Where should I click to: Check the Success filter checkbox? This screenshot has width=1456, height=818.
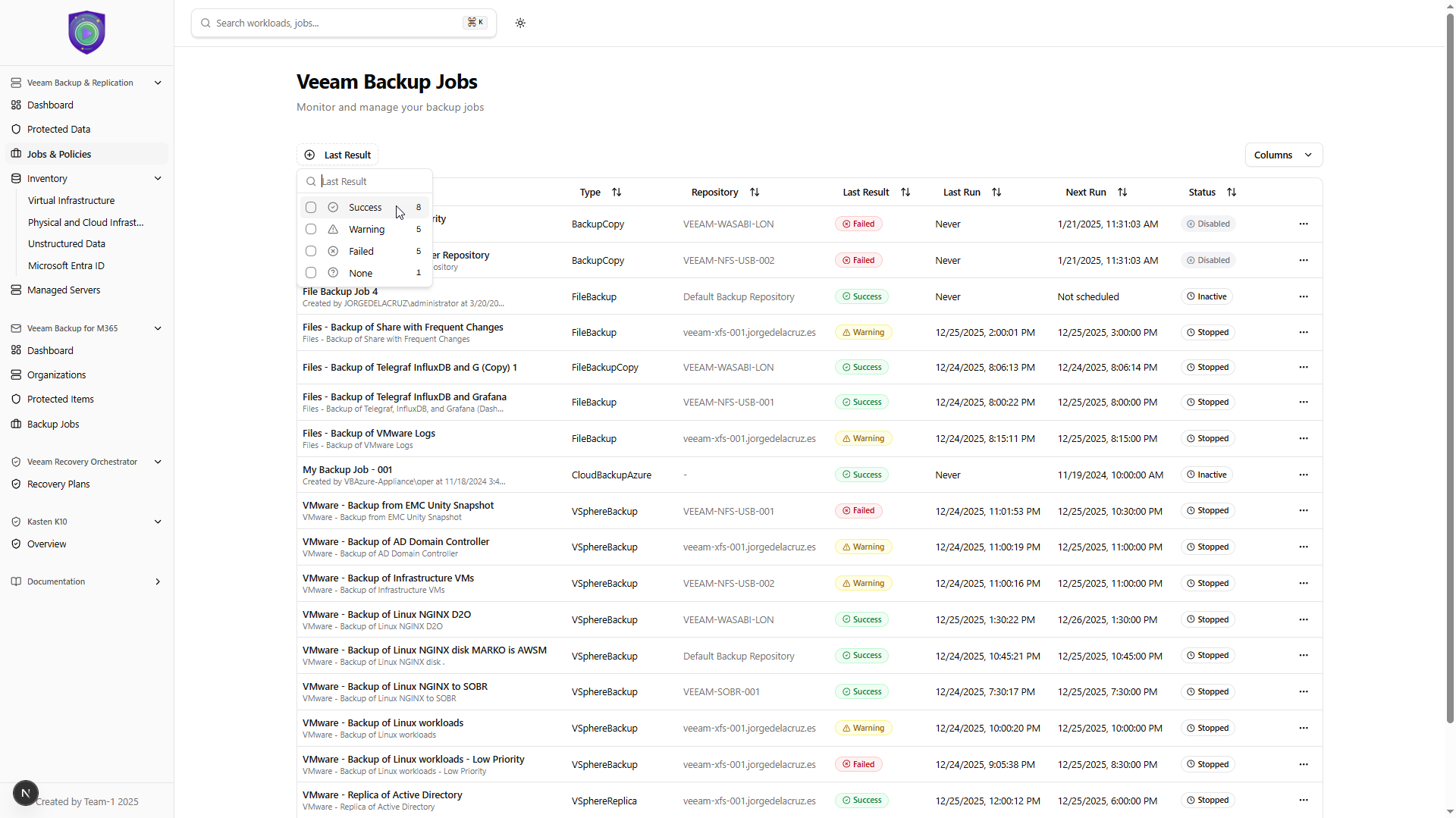point(311,208)
